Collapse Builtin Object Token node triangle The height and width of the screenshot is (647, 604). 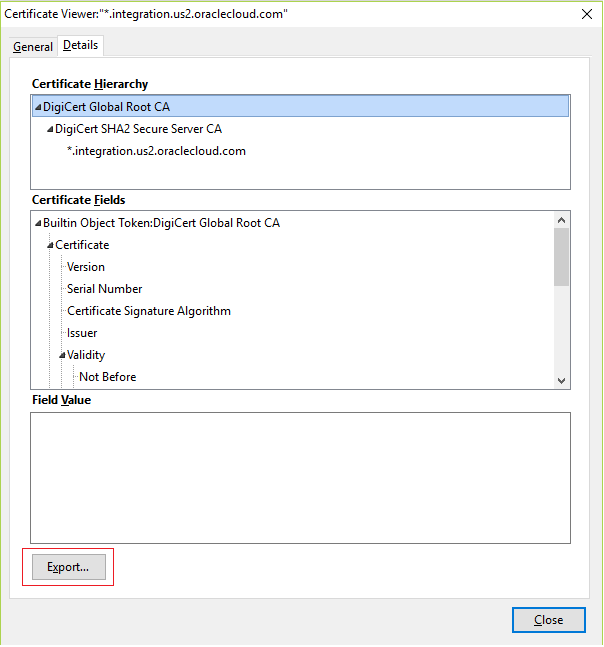(38, 223)
